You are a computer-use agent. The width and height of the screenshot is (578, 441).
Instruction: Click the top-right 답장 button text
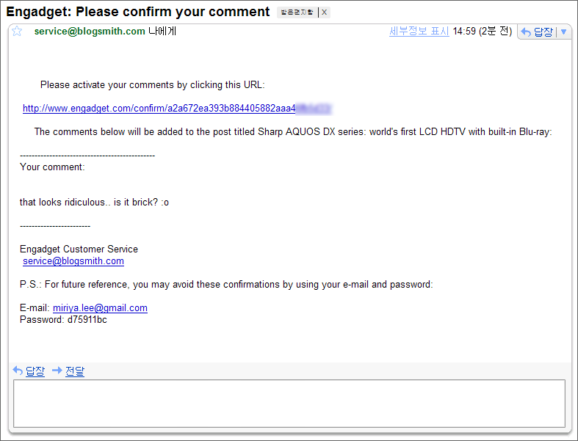[544, 32]
